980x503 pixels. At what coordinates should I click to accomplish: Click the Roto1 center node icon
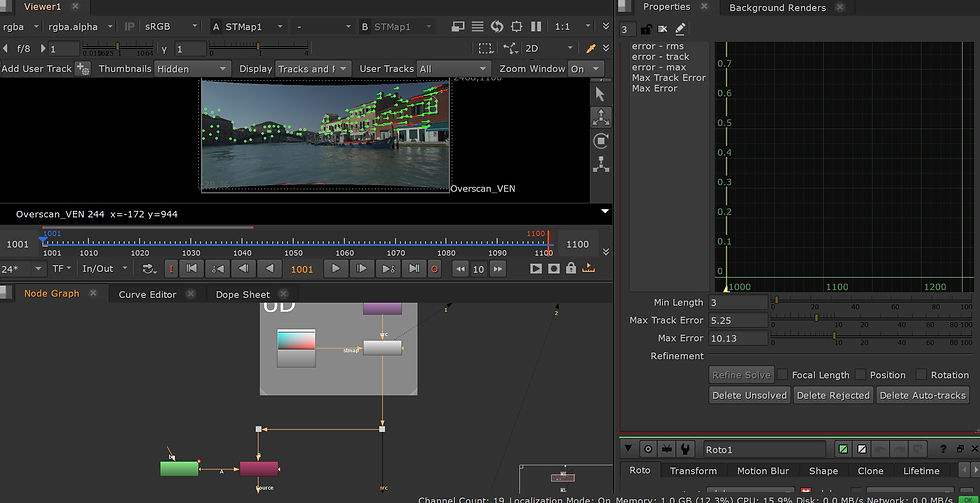pyautogui.click(x=648, y=449)
